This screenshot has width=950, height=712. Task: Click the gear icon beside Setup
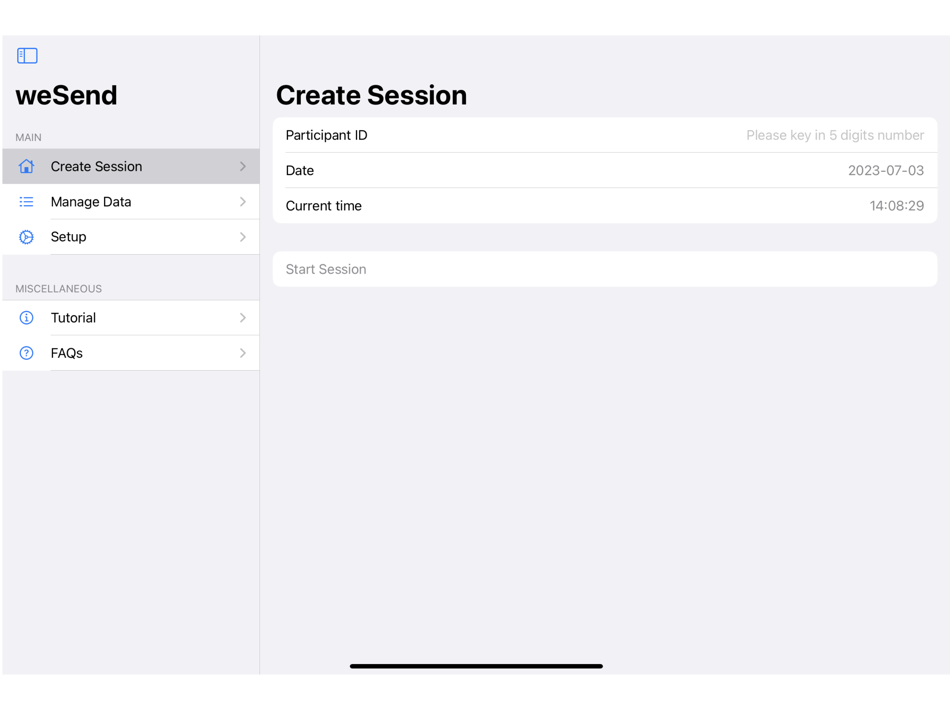coord(26,237)
